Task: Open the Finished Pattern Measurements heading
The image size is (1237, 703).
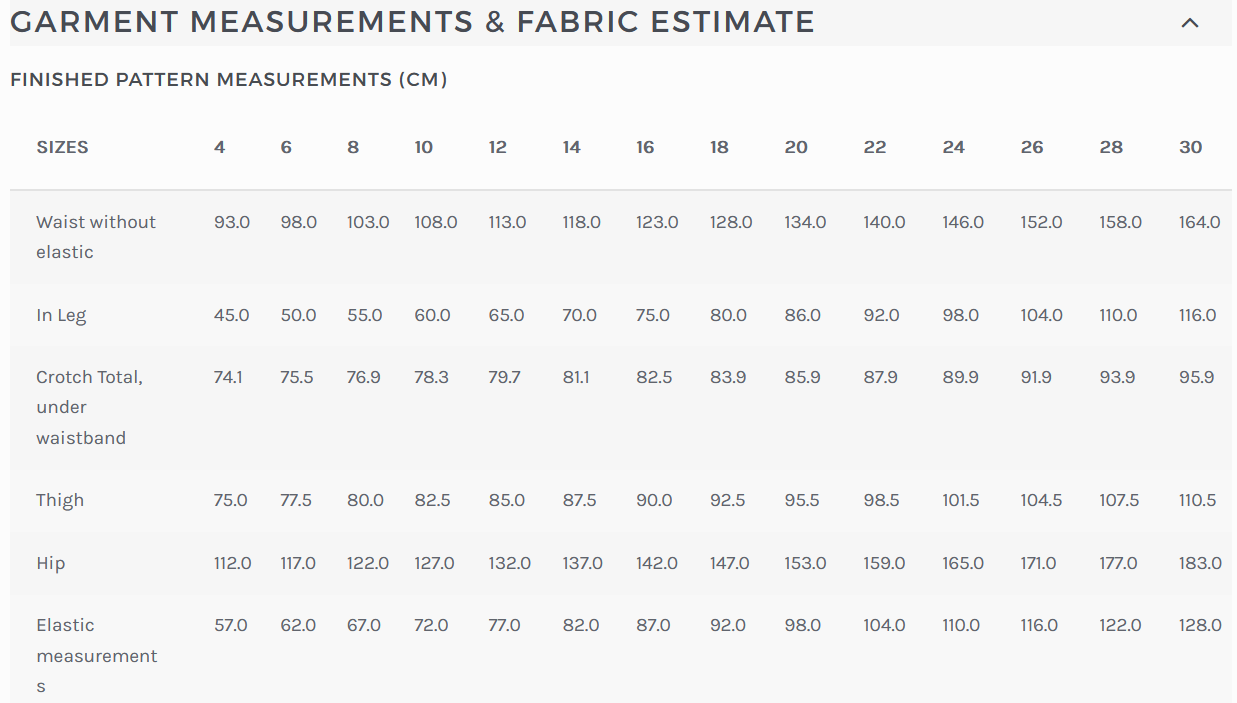Action: [x=227, y=79]
